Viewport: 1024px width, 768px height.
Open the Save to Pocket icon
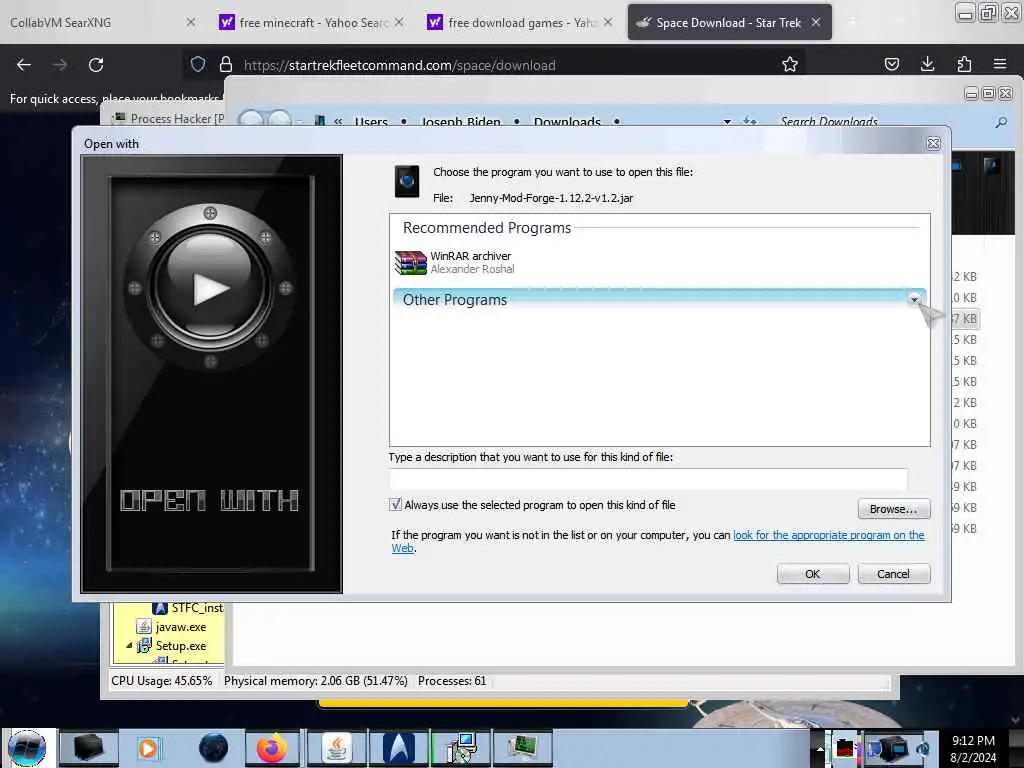pos(891,64)
